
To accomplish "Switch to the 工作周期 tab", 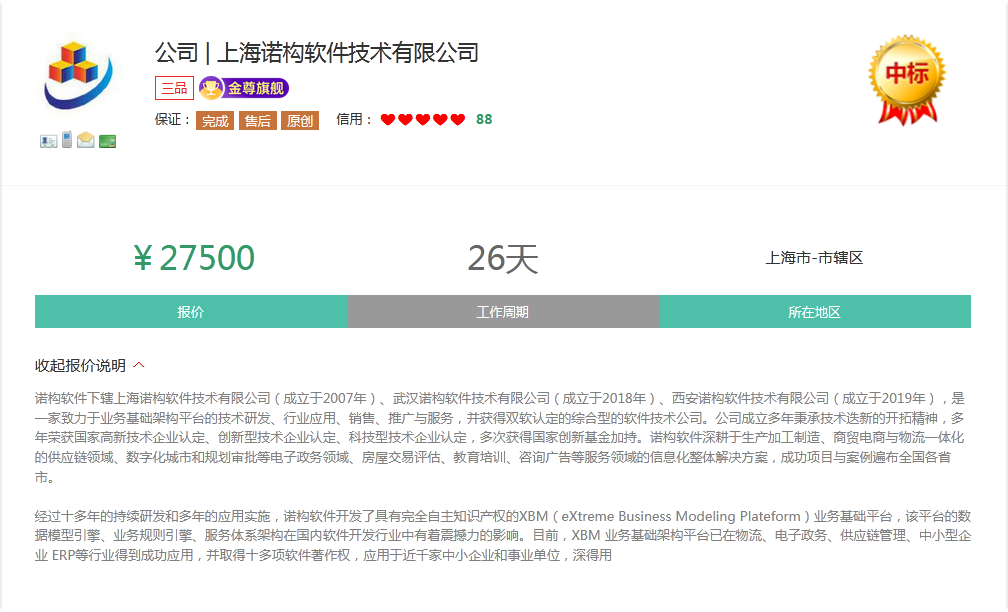I will pos(501,311).
